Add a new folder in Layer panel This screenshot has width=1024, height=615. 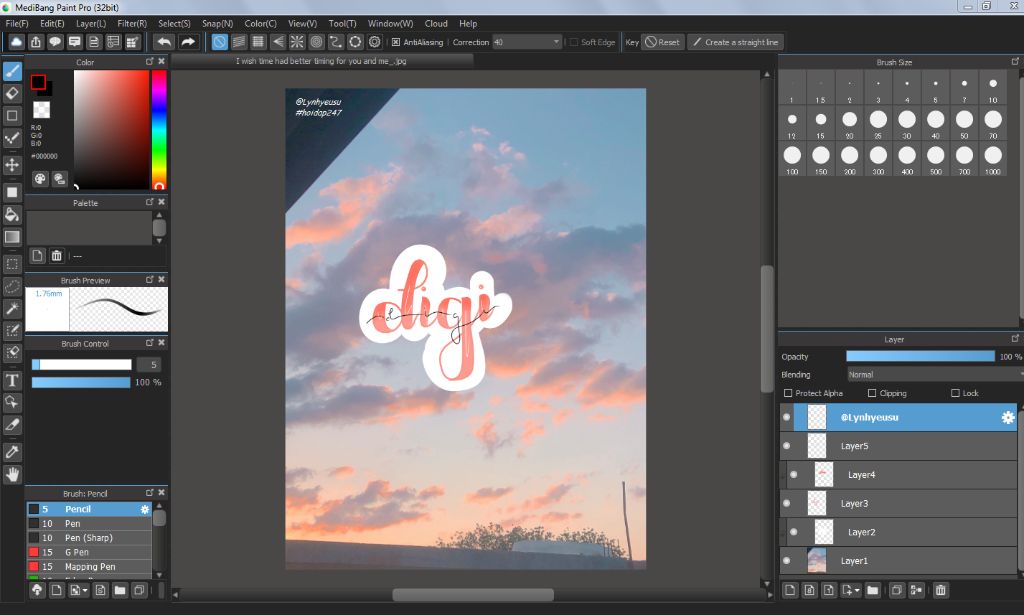(x=872, y=590)
